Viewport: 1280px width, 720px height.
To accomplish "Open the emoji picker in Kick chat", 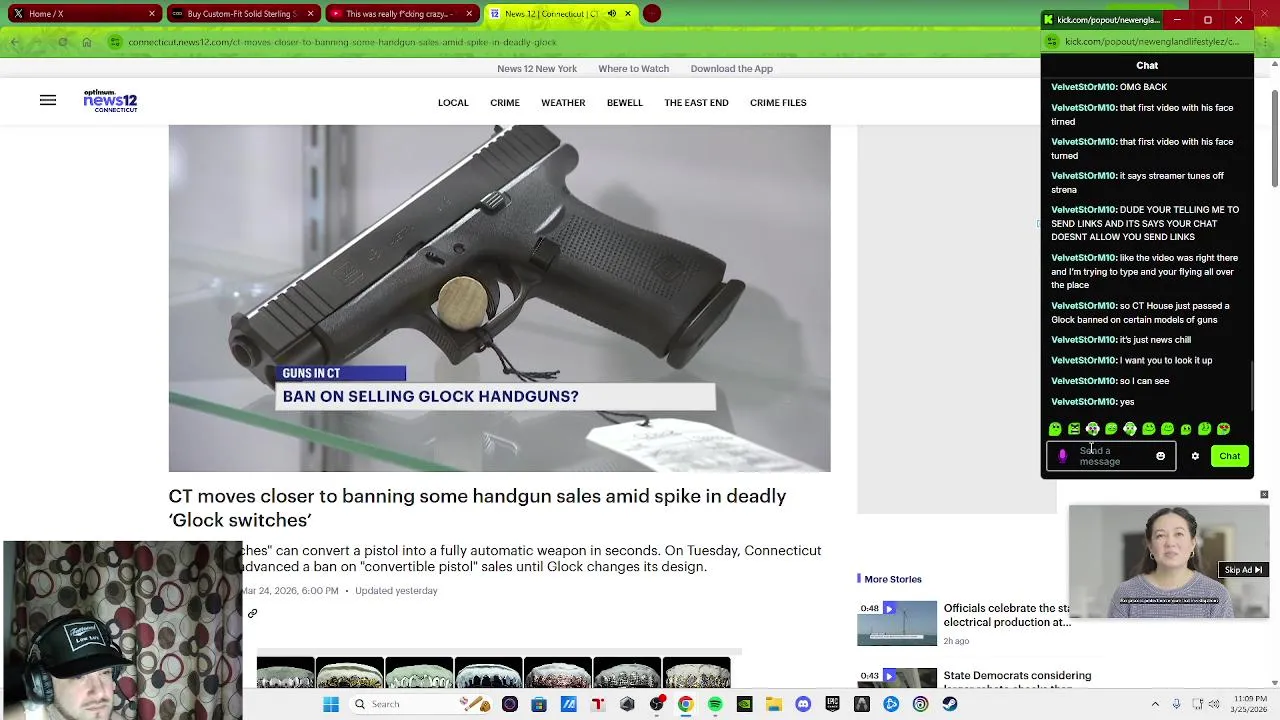I will pos(1160,456).
